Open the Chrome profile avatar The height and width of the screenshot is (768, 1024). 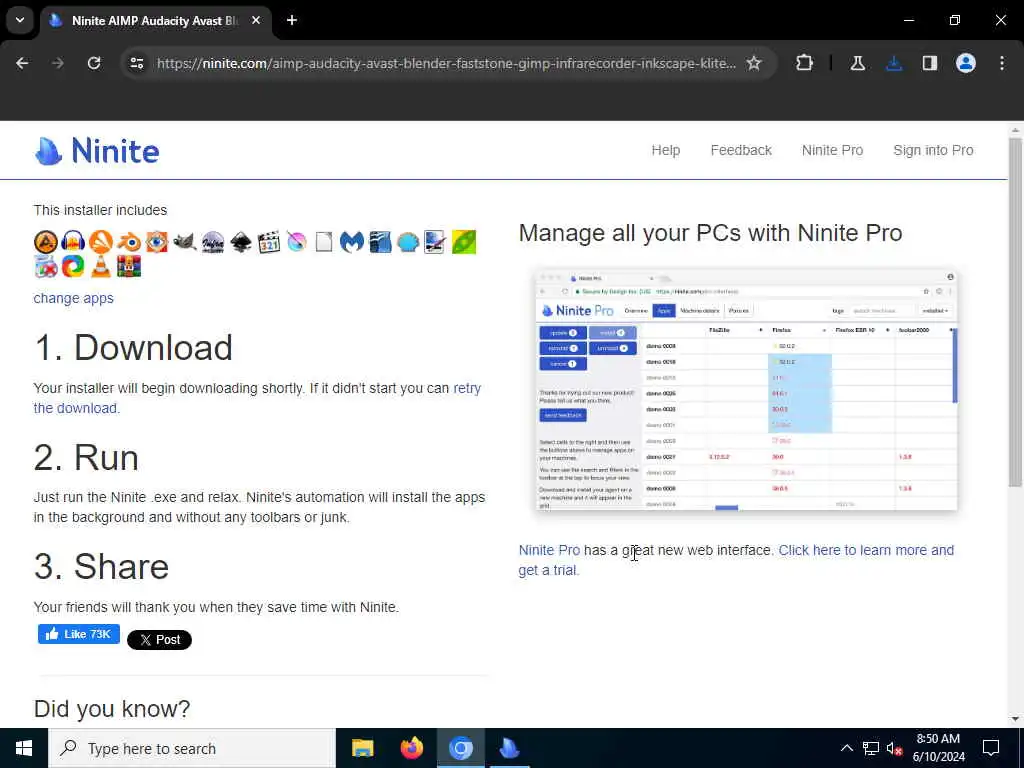tap(966, 63)
